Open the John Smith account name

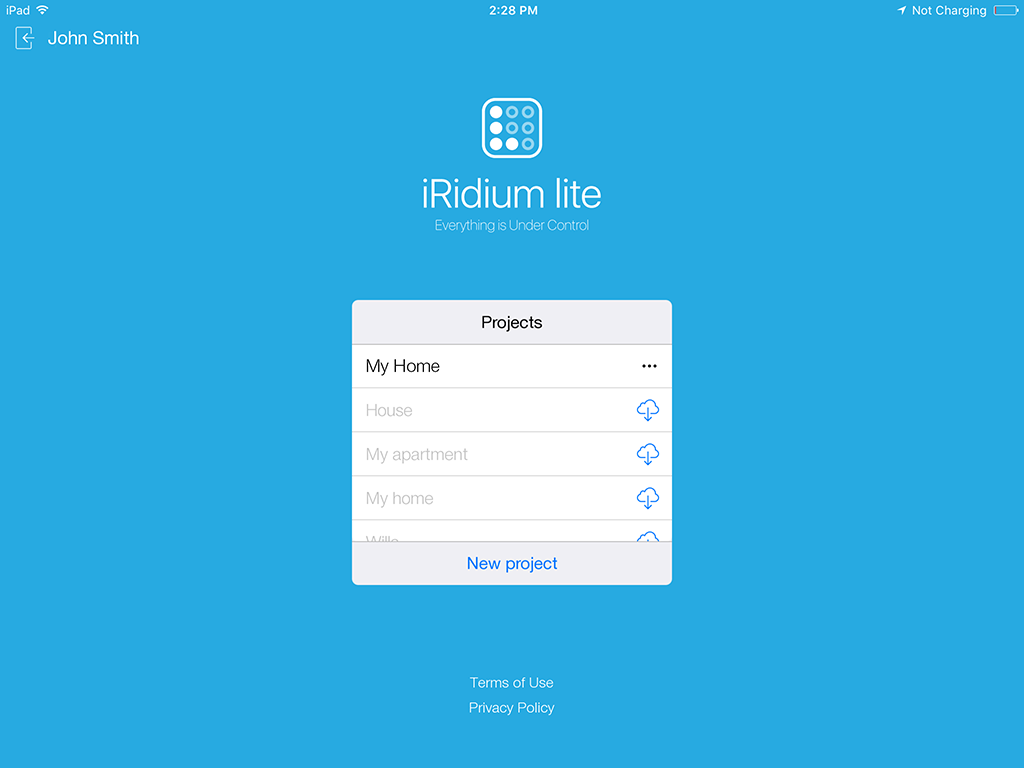93,38
